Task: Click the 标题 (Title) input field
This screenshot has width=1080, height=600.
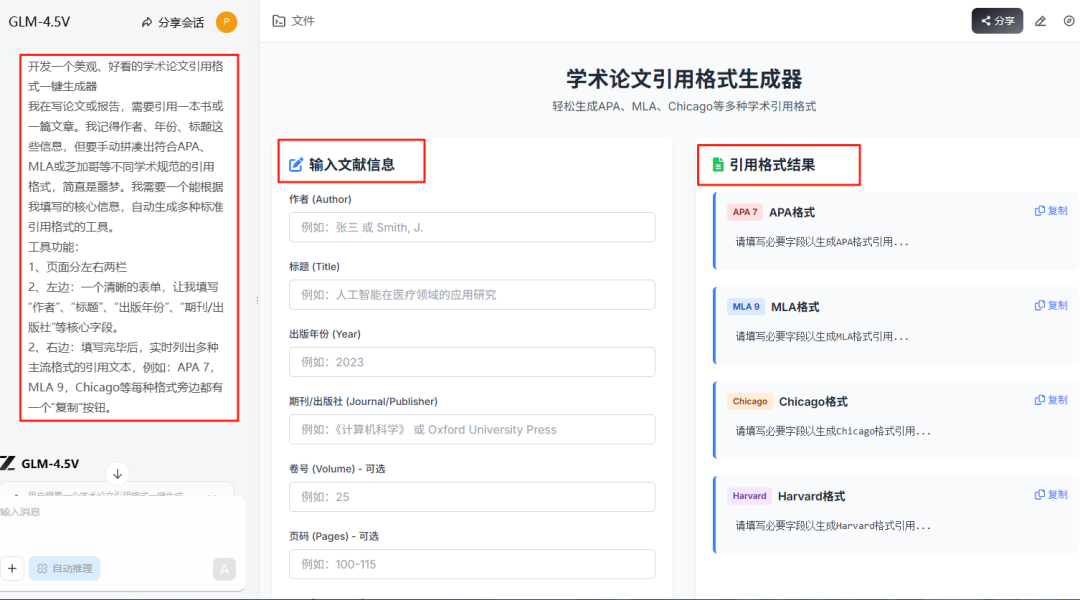Action: [x=472, y=295]
